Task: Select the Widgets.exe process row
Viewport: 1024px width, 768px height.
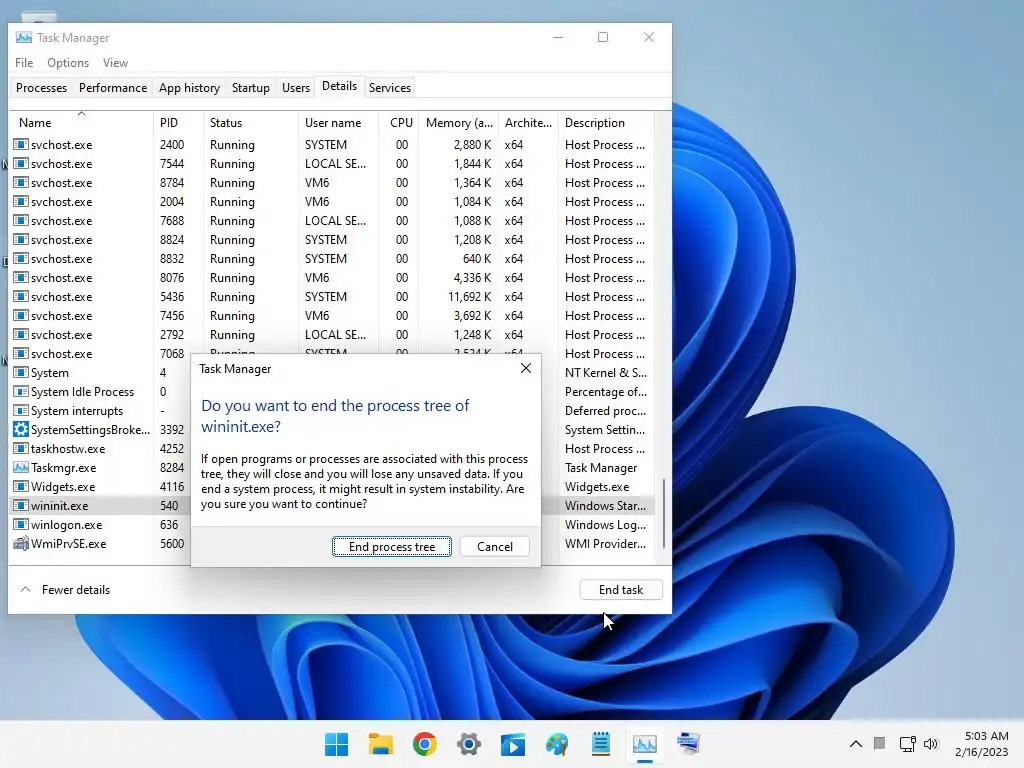Action: coord(101,487)
